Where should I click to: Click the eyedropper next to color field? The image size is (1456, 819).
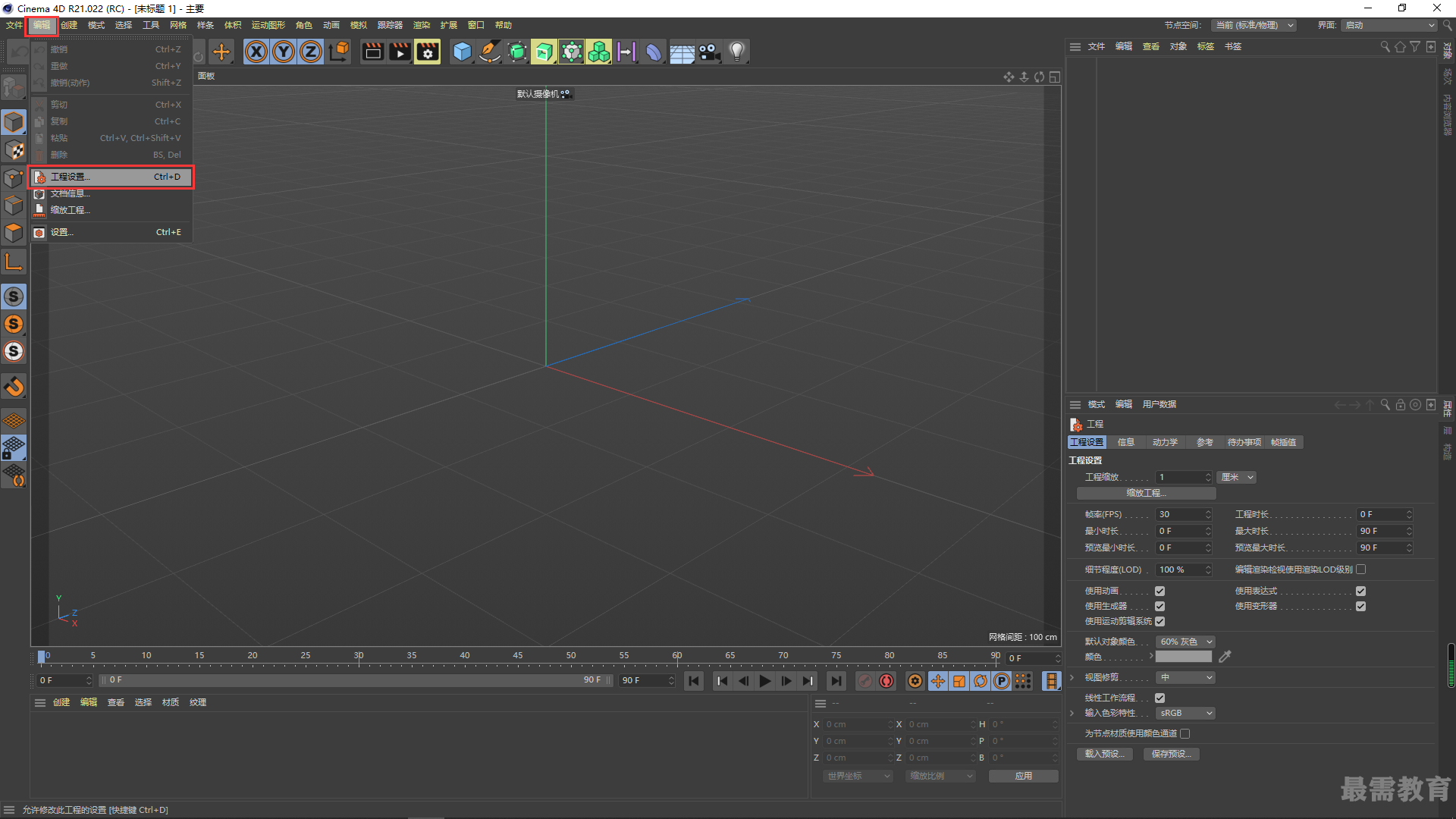point(1225,657)
